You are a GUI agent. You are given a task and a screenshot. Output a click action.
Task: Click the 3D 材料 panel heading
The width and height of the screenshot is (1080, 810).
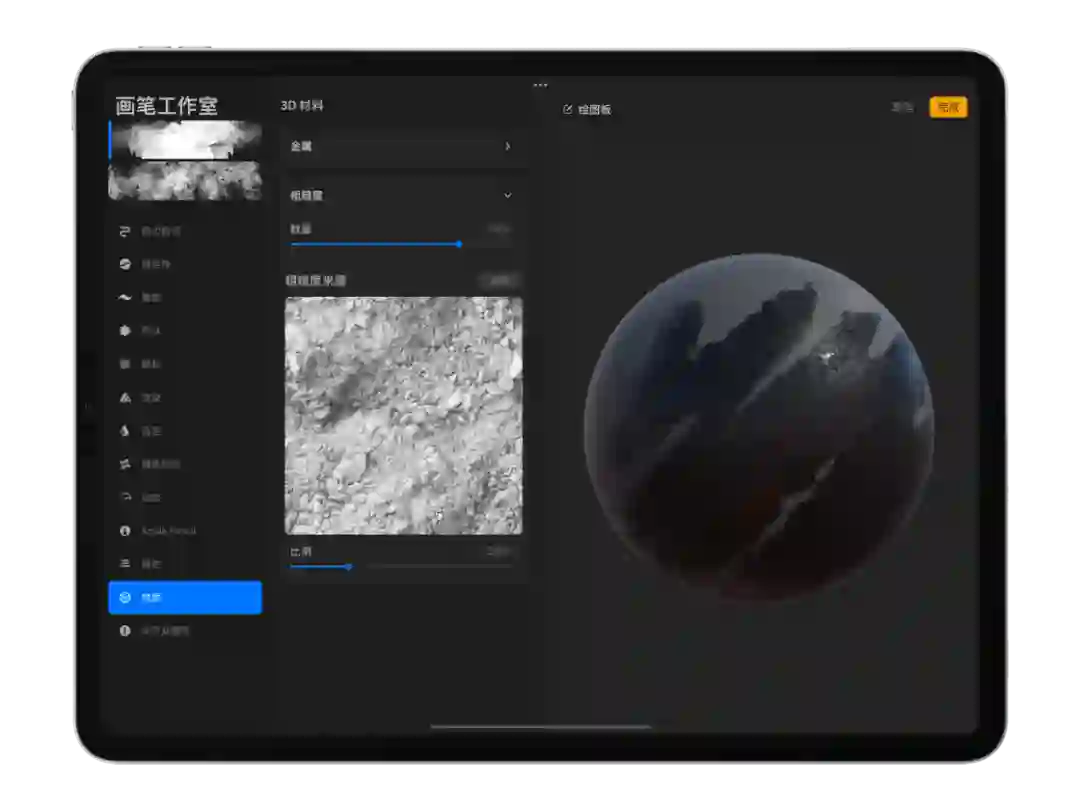click(x=302, y=105)
